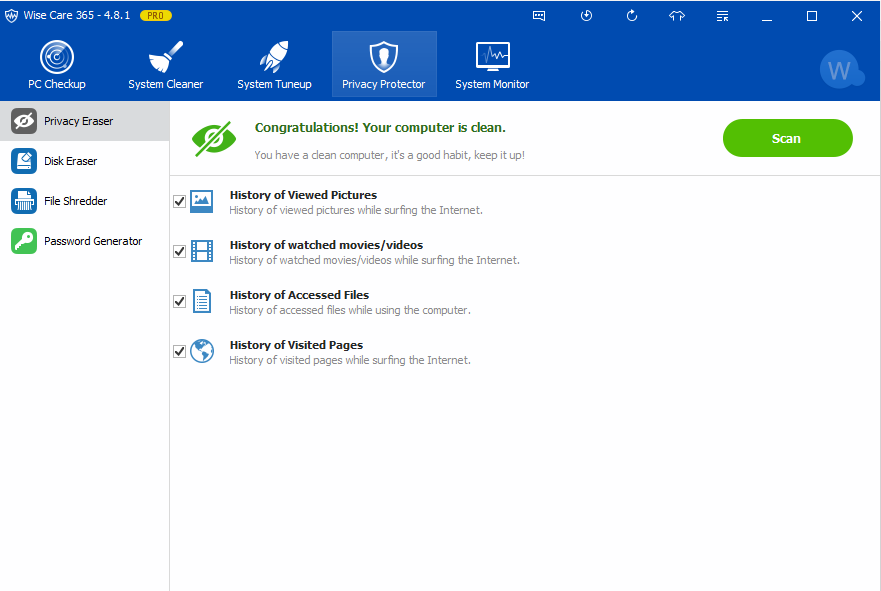The image size is (881, 591).
Task: Click the green crossed-eye status icon
Action: (214, 138)
